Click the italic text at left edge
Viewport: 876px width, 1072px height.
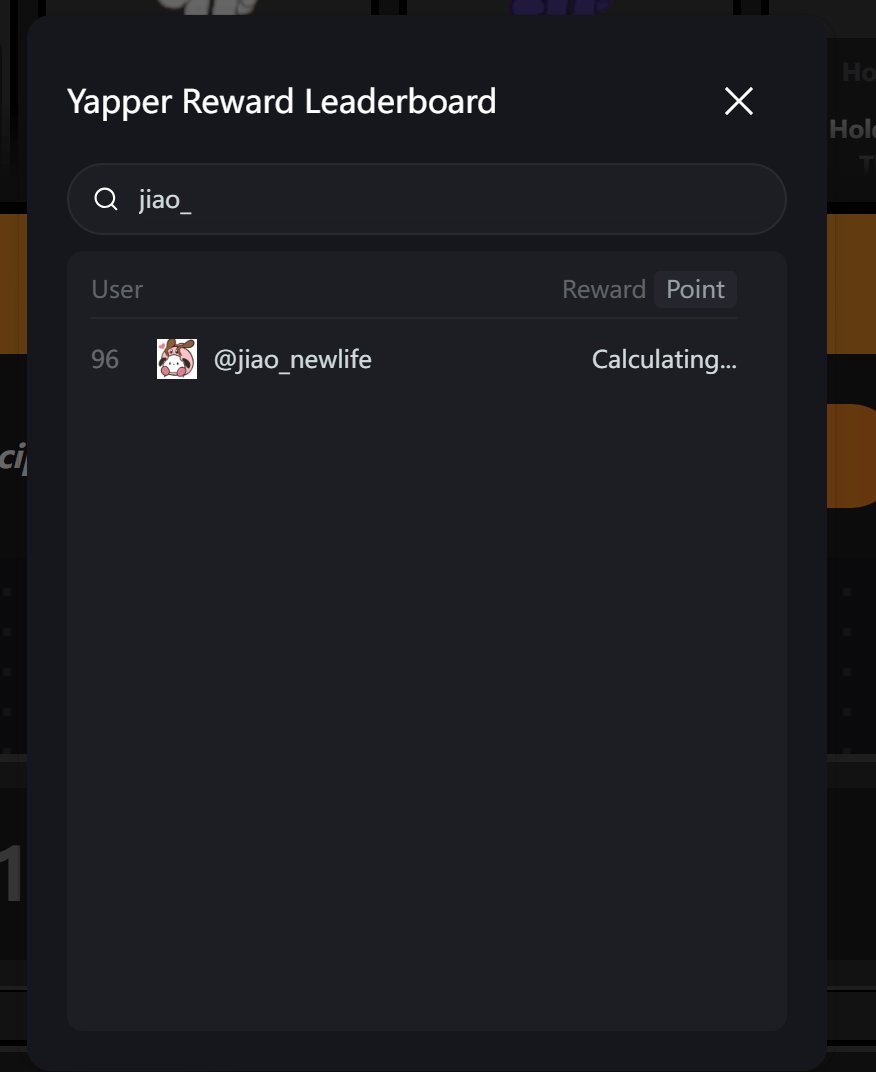(11, 461)
